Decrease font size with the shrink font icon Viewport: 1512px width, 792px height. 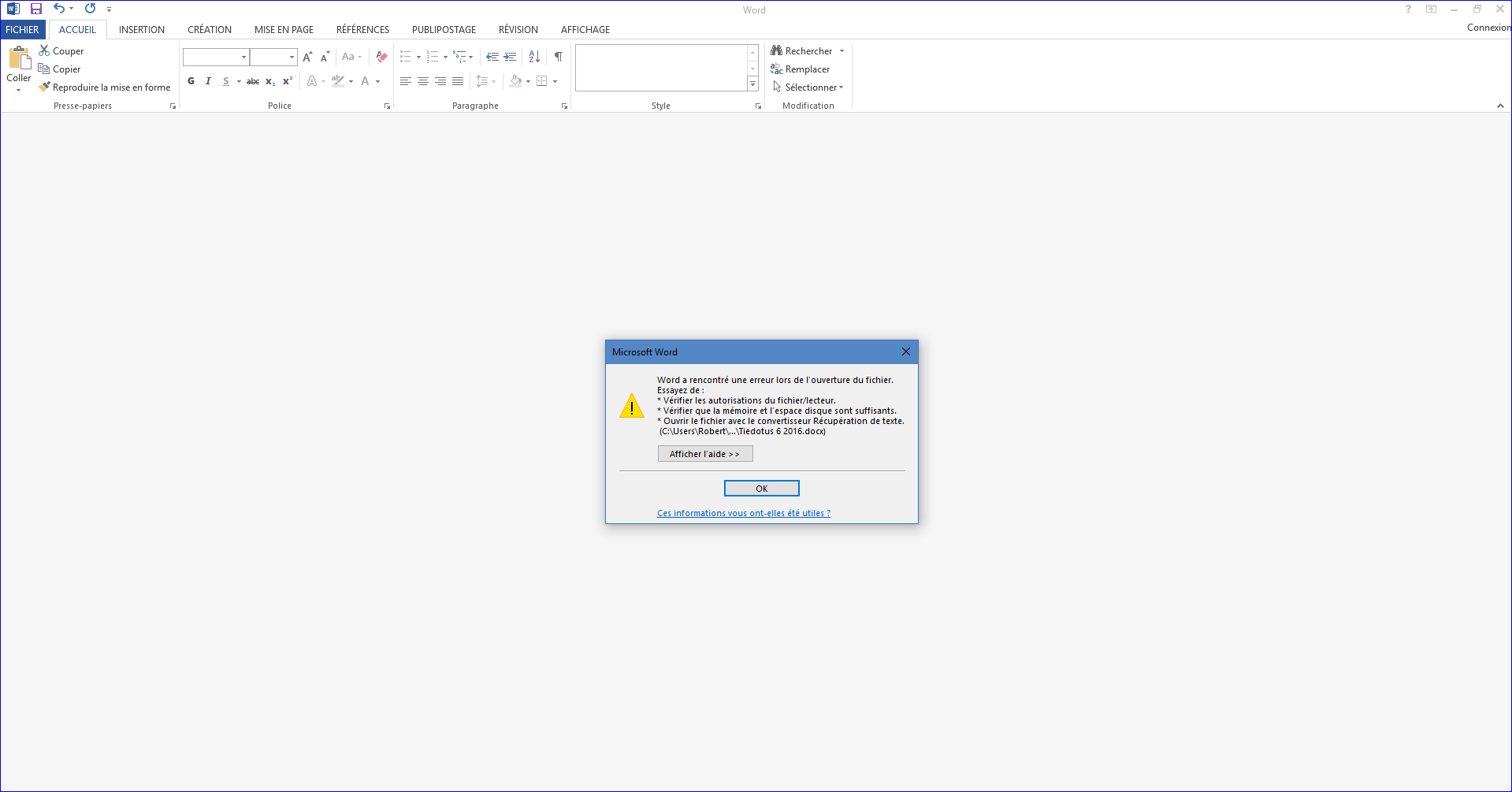(325, 57)
